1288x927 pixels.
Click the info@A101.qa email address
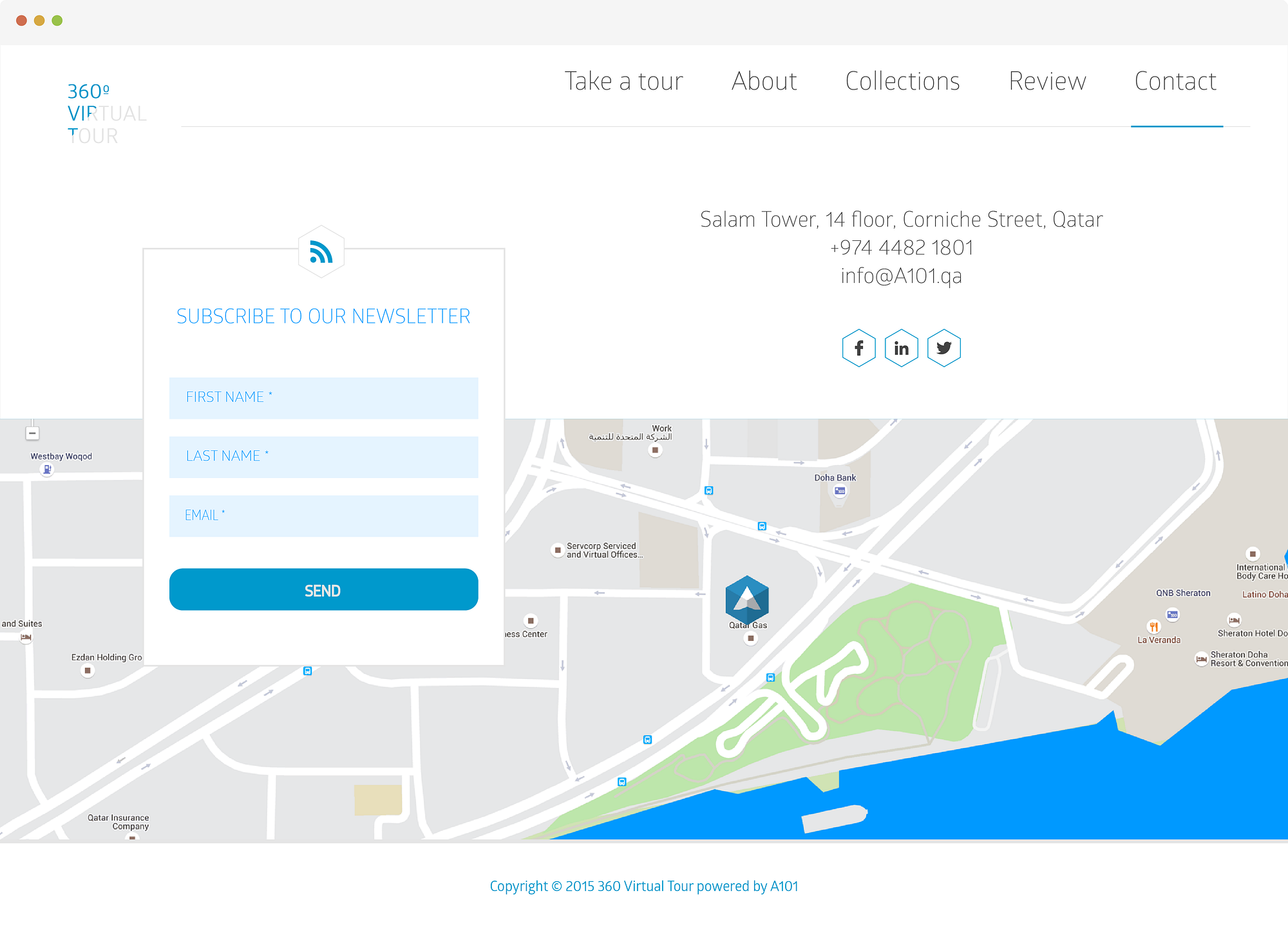click(x=901, y=276)
